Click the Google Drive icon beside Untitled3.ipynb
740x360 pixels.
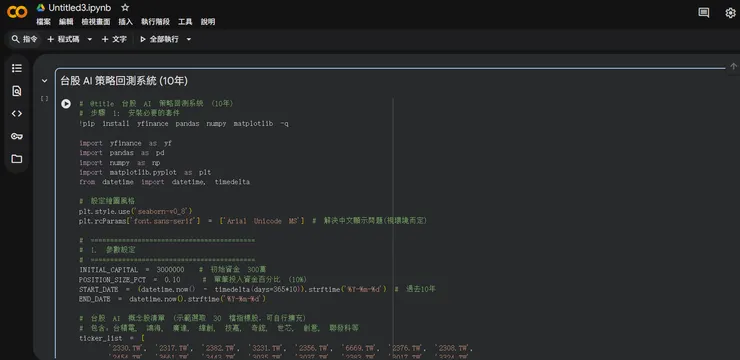click(x=41, y=8)
